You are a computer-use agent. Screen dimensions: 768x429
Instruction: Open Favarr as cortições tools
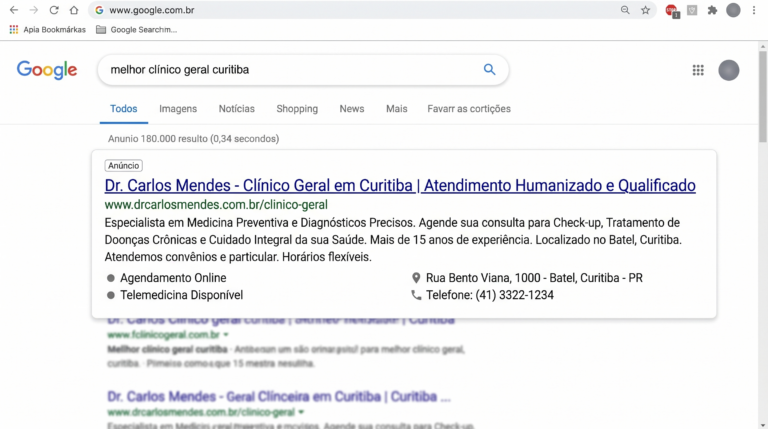469,109
